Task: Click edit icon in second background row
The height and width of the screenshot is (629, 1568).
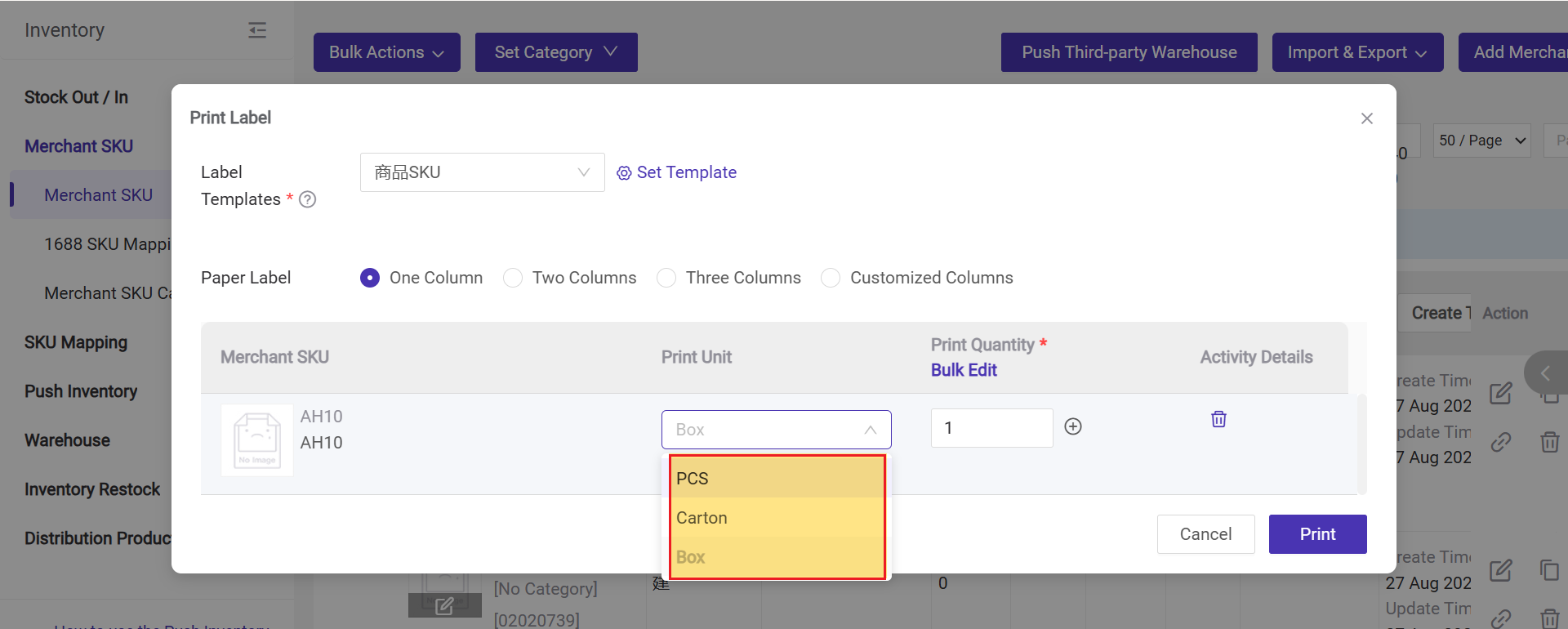Action: (1501, 570)
